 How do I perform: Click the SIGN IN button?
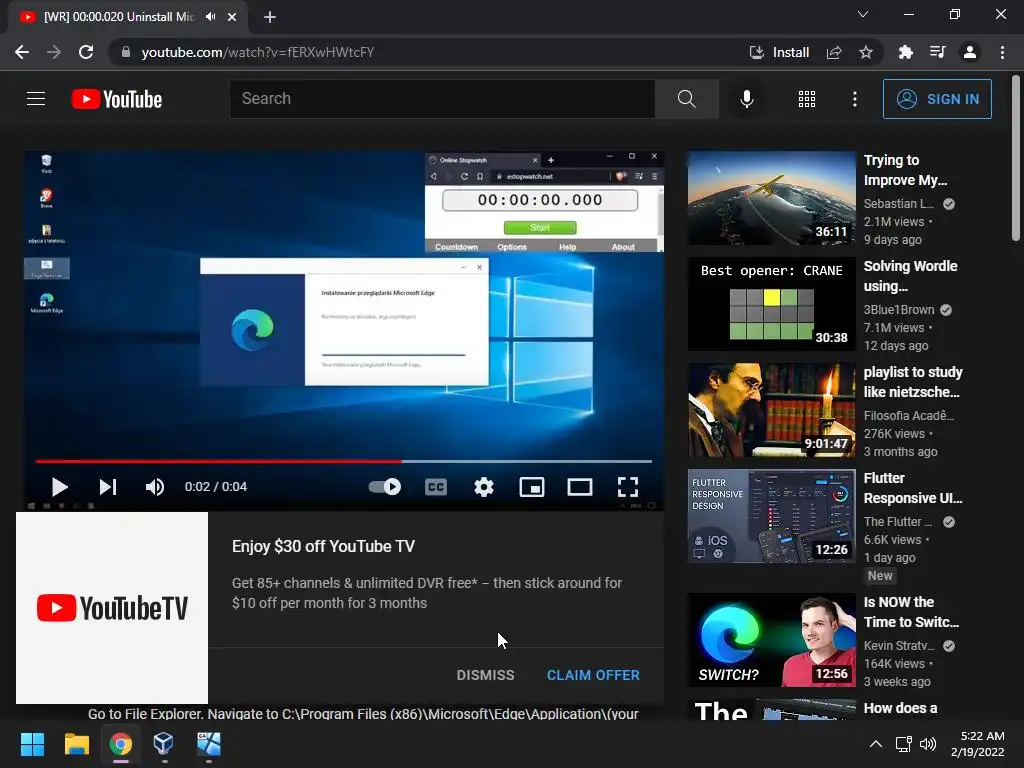point(937,99)
